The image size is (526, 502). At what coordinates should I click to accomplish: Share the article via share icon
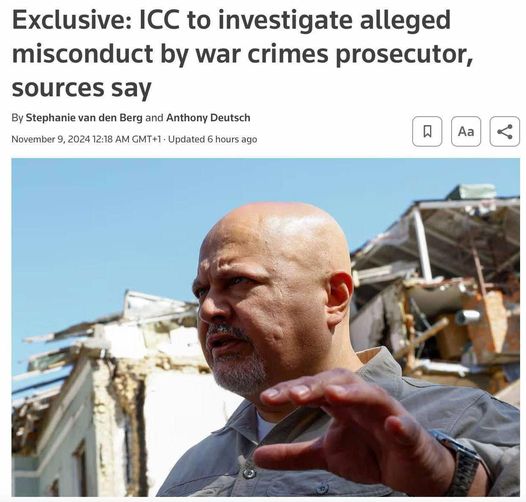click(x=505, y=131)
